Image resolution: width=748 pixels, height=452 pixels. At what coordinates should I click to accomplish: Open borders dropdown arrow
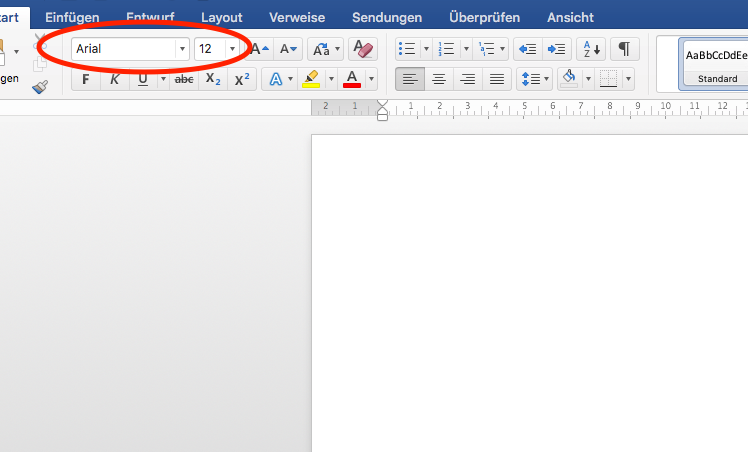click(x=628, y=79)
